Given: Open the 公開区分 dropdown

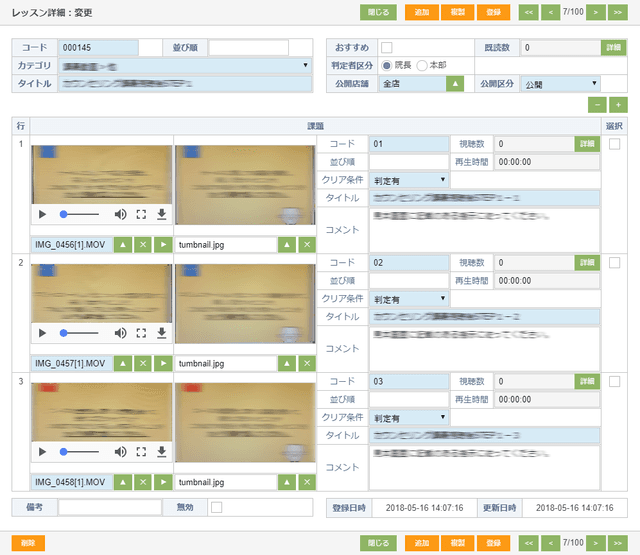Looking at the screenshot, I should [560, 84].
